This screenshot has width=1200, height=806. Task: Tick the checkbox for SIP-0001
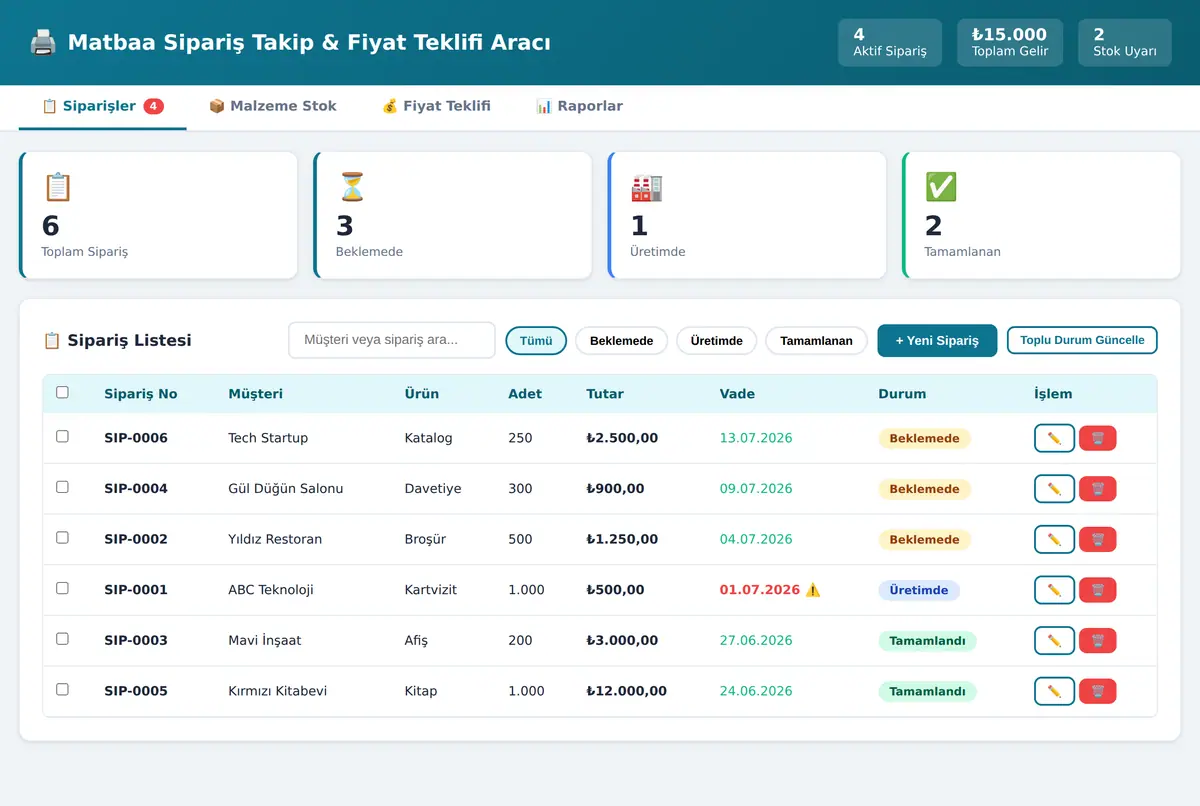click(62, 588)
